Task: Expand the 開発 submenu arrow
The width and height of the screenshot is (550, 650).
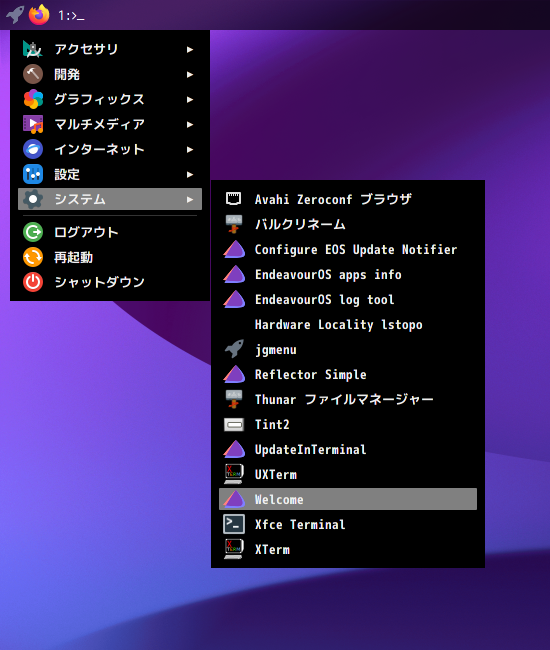Action: pos(190,74)
